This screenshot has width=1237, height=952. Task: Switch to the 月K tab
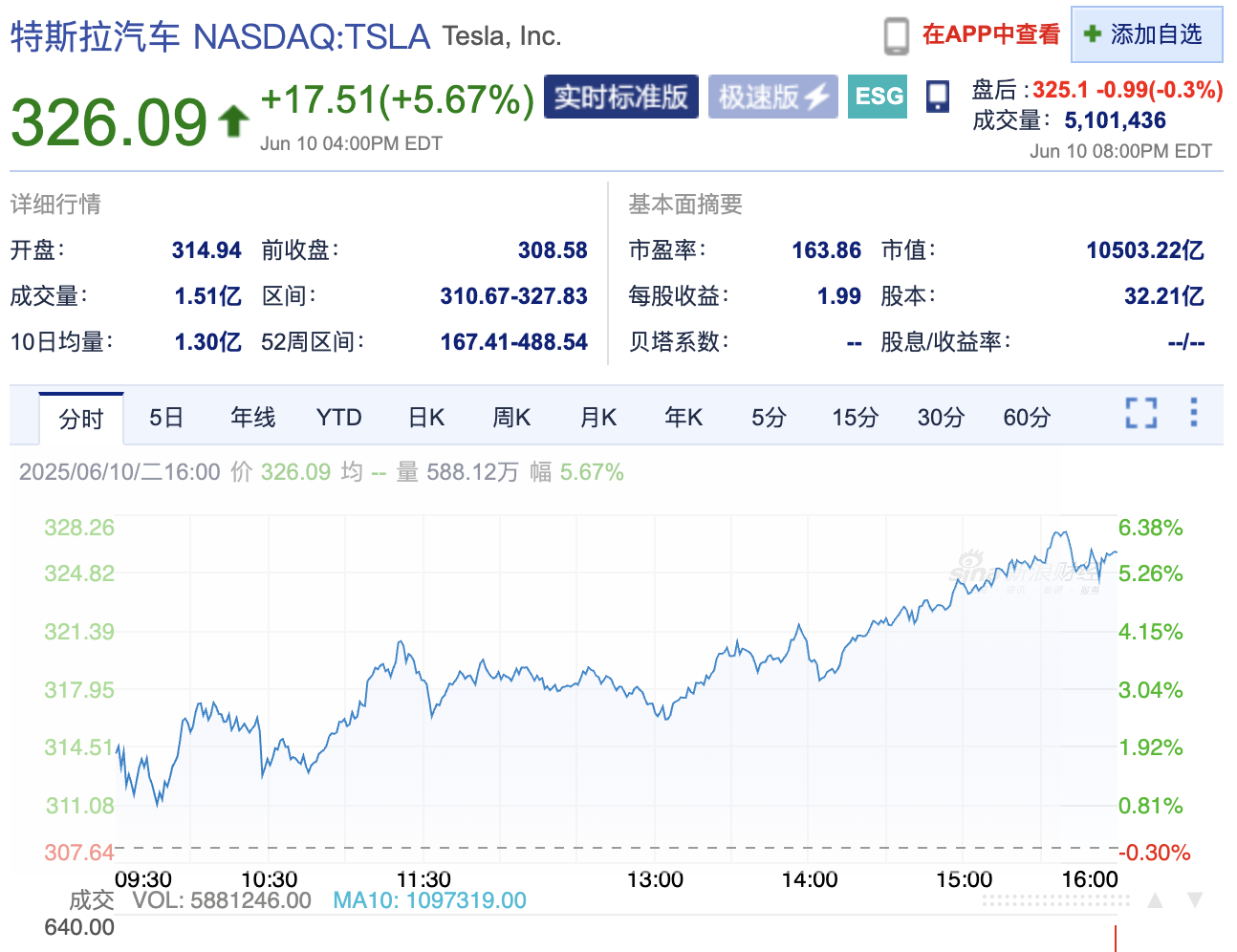(x=597, y=417)
